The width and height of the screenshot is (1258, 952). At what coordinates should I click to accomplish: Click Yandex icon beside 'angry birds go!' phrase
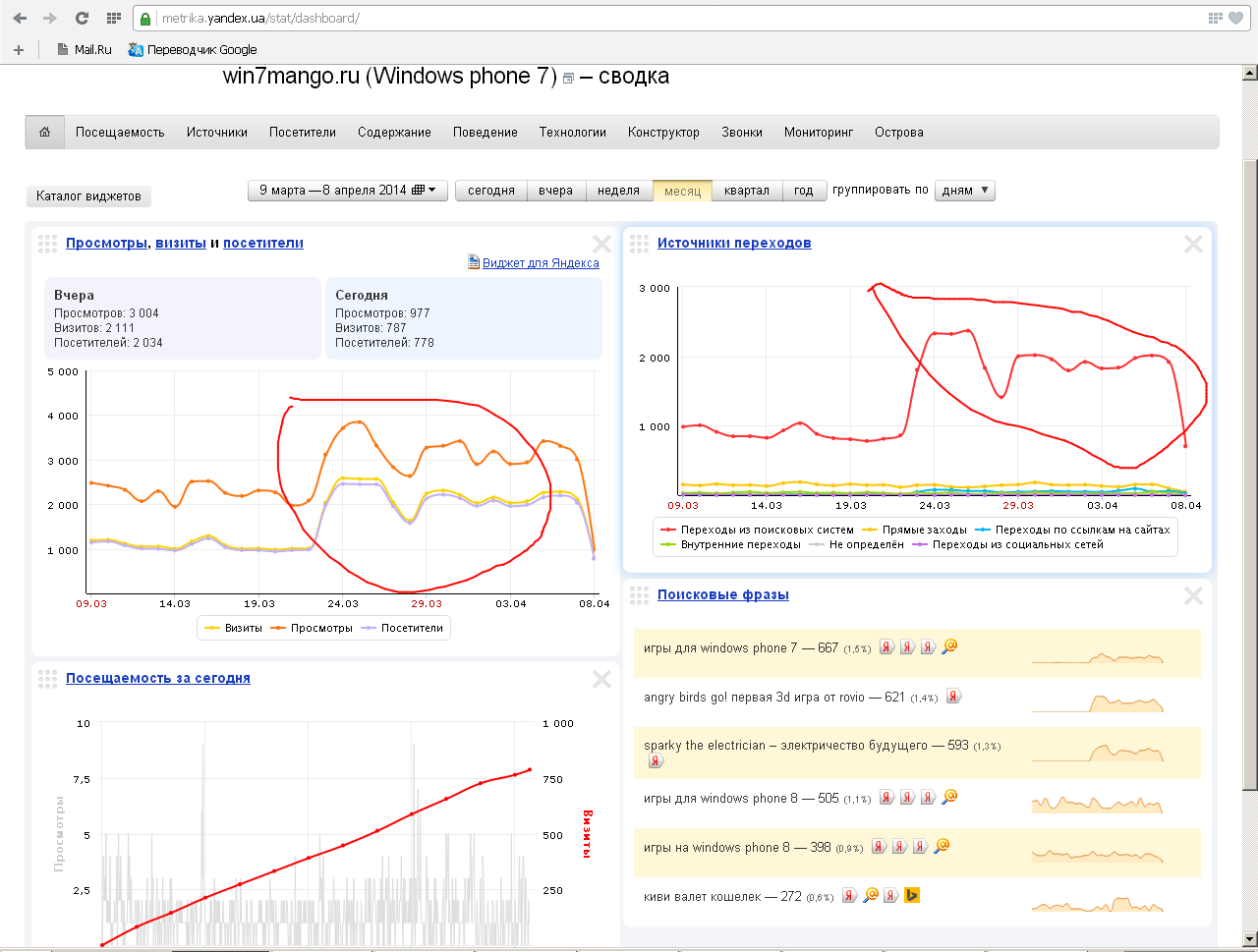953,697
